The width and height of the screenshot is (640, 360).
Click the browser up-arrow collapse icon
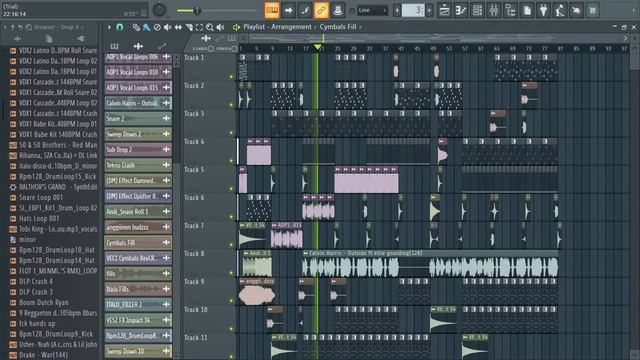click(12, 27)
